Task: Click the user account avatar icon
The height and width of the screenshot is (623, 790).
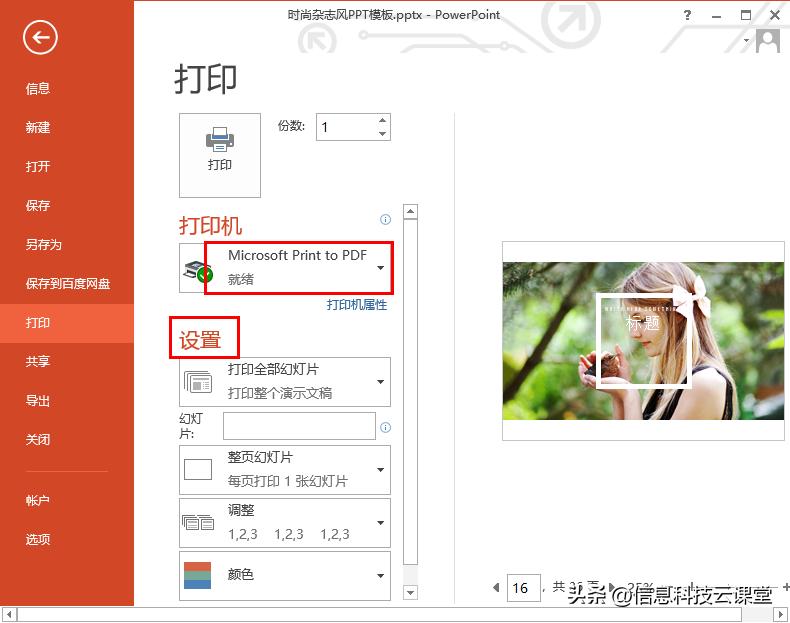Action: click(768, 41)
